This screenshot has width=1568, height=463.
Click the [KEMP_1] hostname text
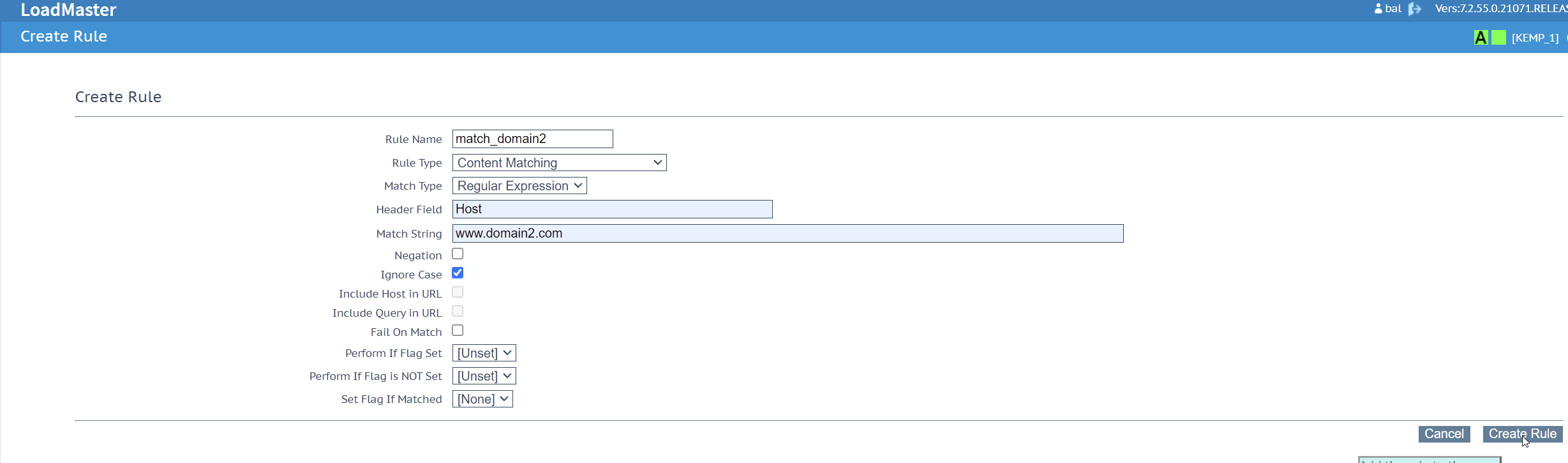[1535, 38]
